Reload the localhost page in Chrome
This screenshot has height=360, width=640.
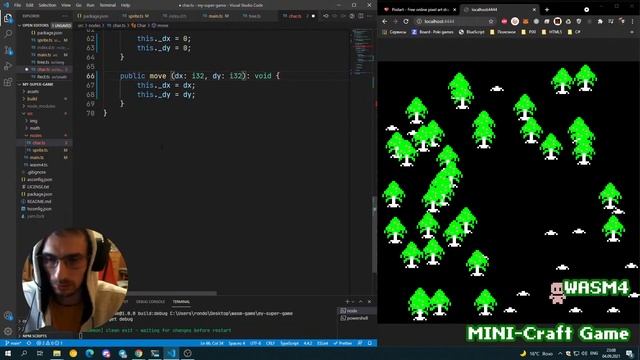[x=406, y=21]
